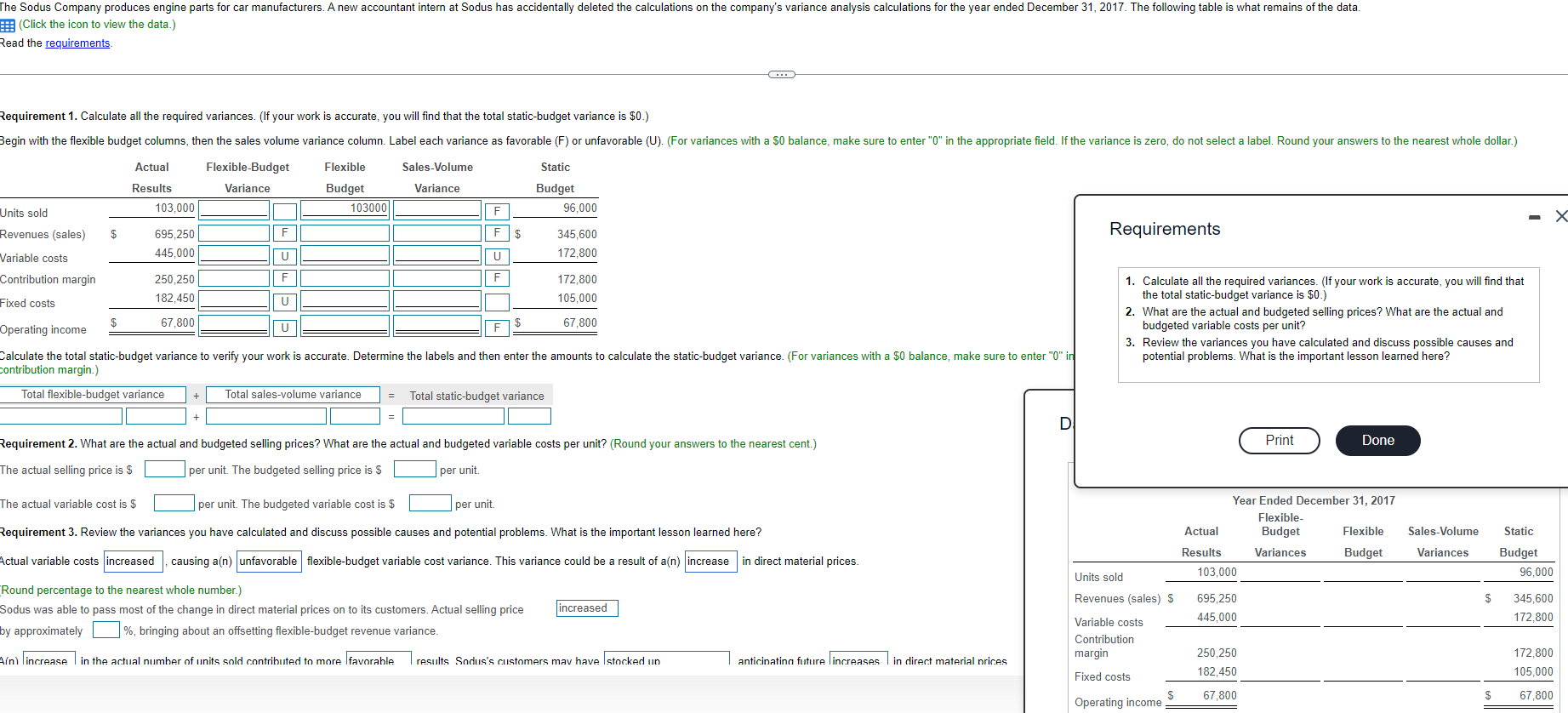Open 'Total flexible-budget variance' label dropdown
The height and width of the screenshot is (713, 1568).
coord(93,395)
